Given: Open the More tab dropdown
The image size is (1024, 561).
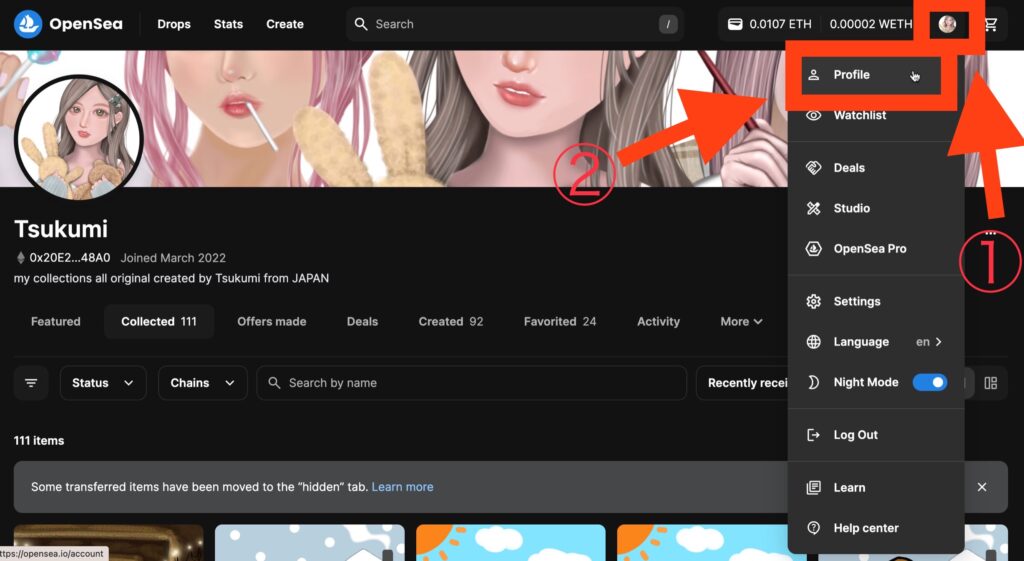Looking at the screenshot, I should (741, 321).
